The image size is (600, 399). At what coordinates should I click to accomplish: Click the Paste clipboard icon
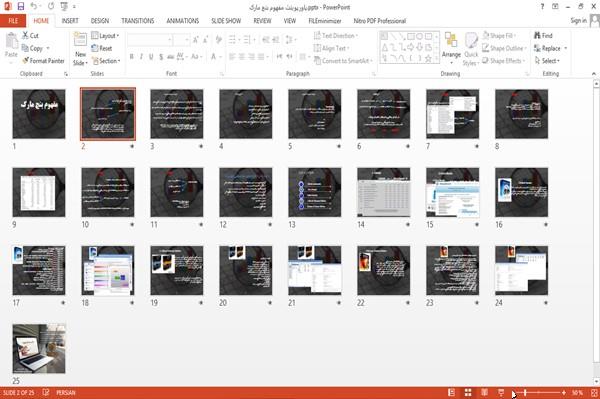coord(11,41)
